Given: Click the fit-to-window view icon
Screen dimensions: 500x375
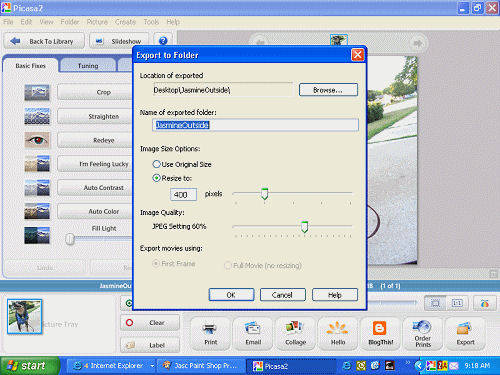Looking at the screenshot, I should pyautogui.click(x=435, y=303).
